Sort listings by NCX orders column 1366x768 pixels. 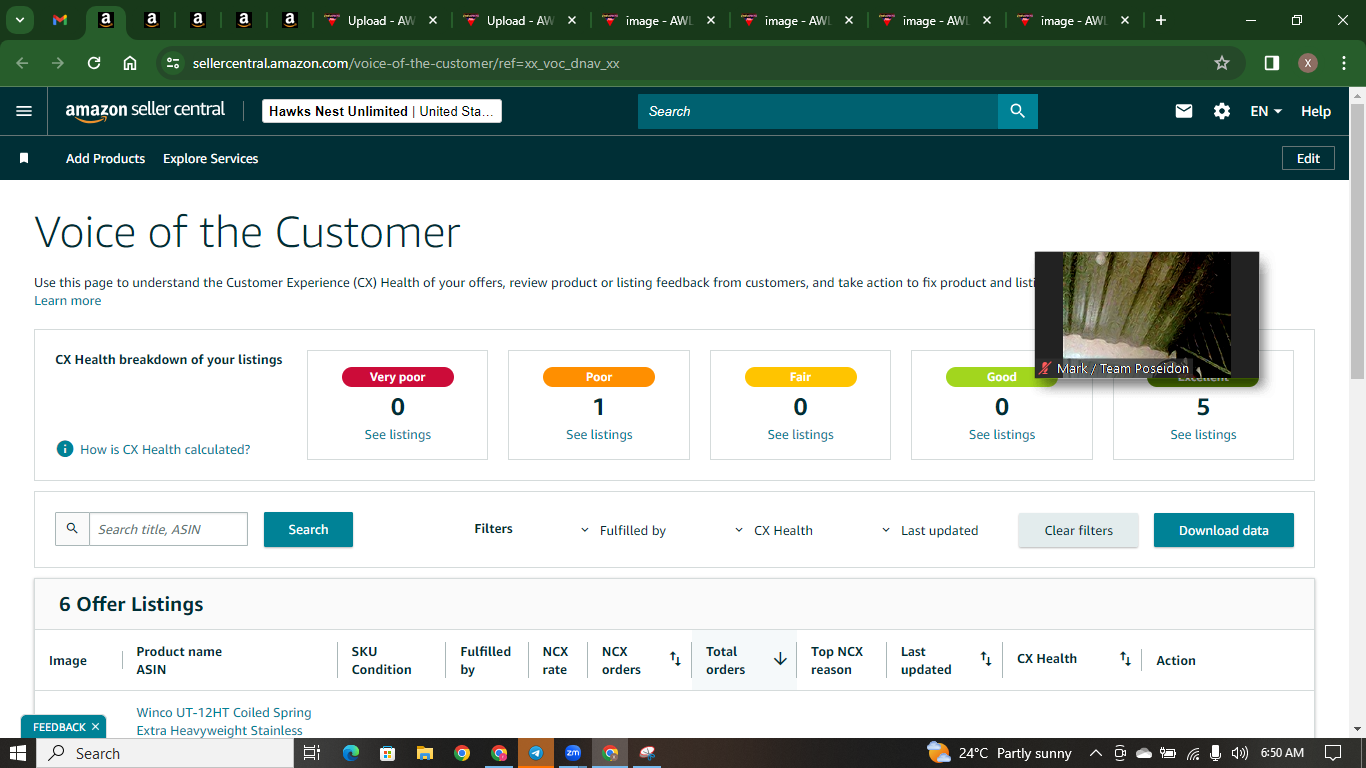click(x=675, y=659)
